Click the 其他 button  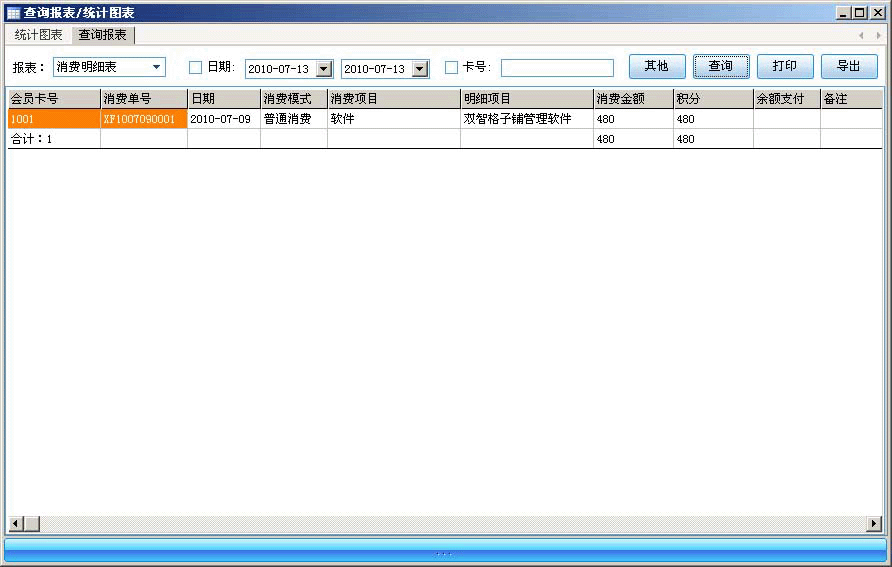tap(656, 67)
